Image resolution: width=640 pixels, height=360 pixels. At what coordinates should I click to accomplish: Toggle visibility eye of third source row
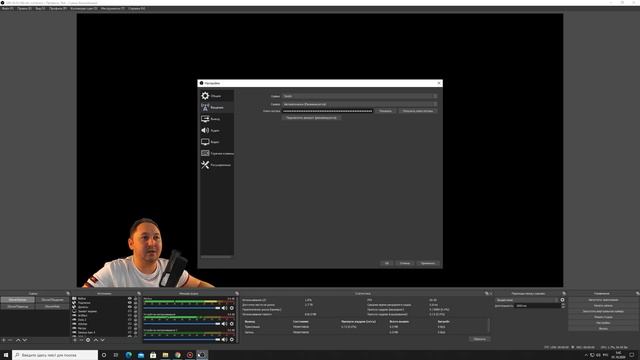130,307
